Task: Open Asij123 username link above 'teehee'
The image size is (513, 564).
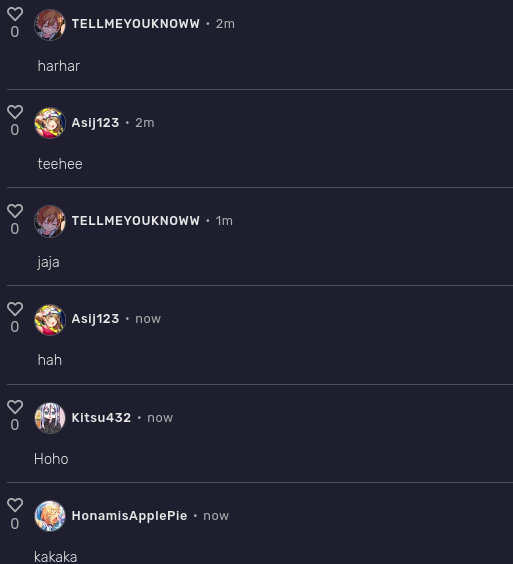Action: 95,123
